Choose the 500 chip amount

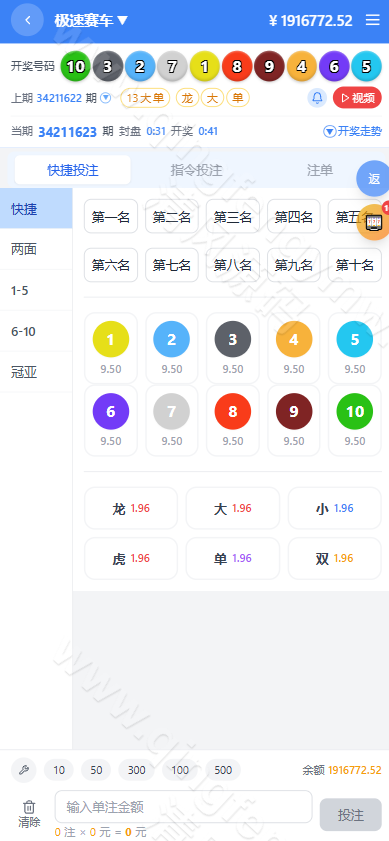223,770
